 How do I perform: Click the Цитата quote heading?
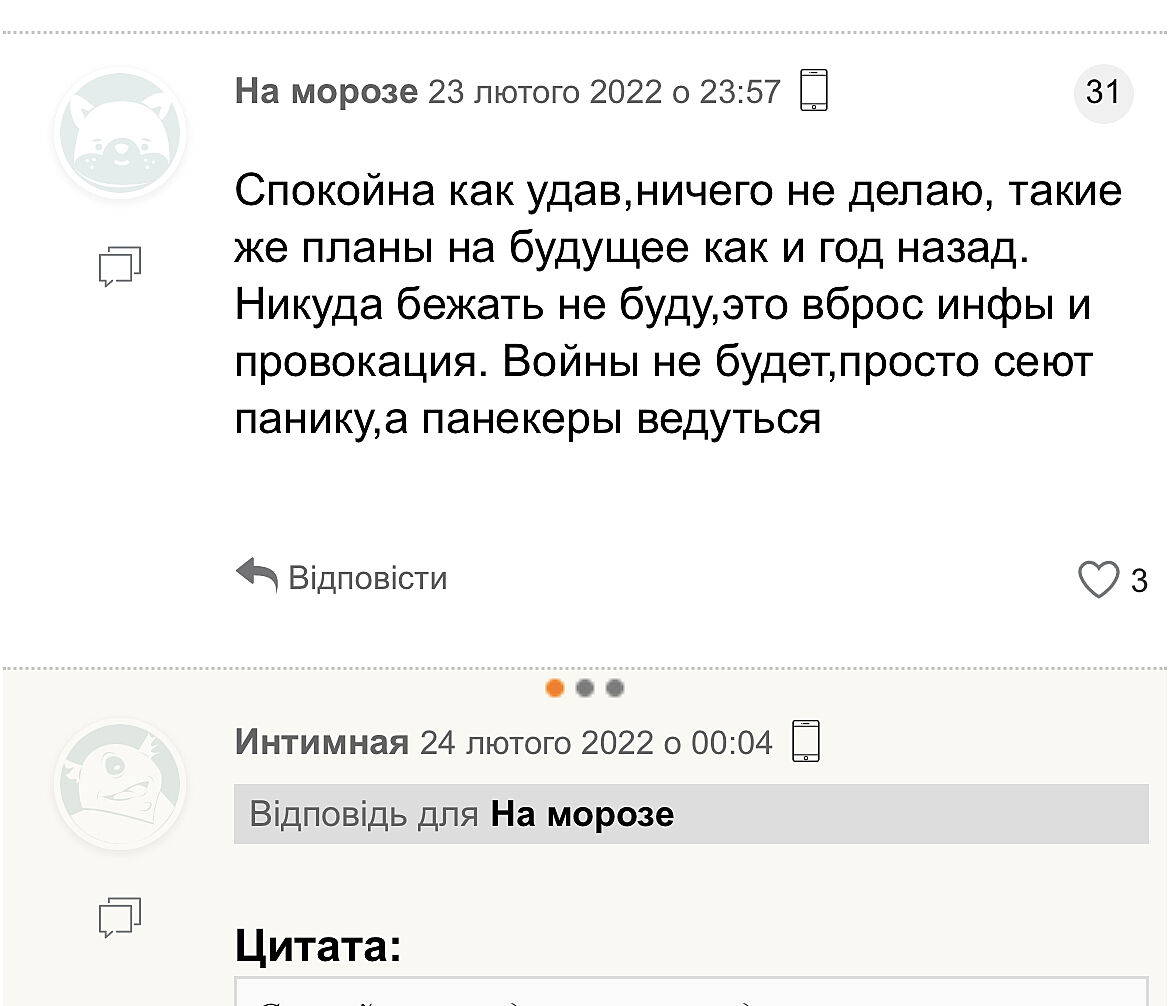pos(318,945)
